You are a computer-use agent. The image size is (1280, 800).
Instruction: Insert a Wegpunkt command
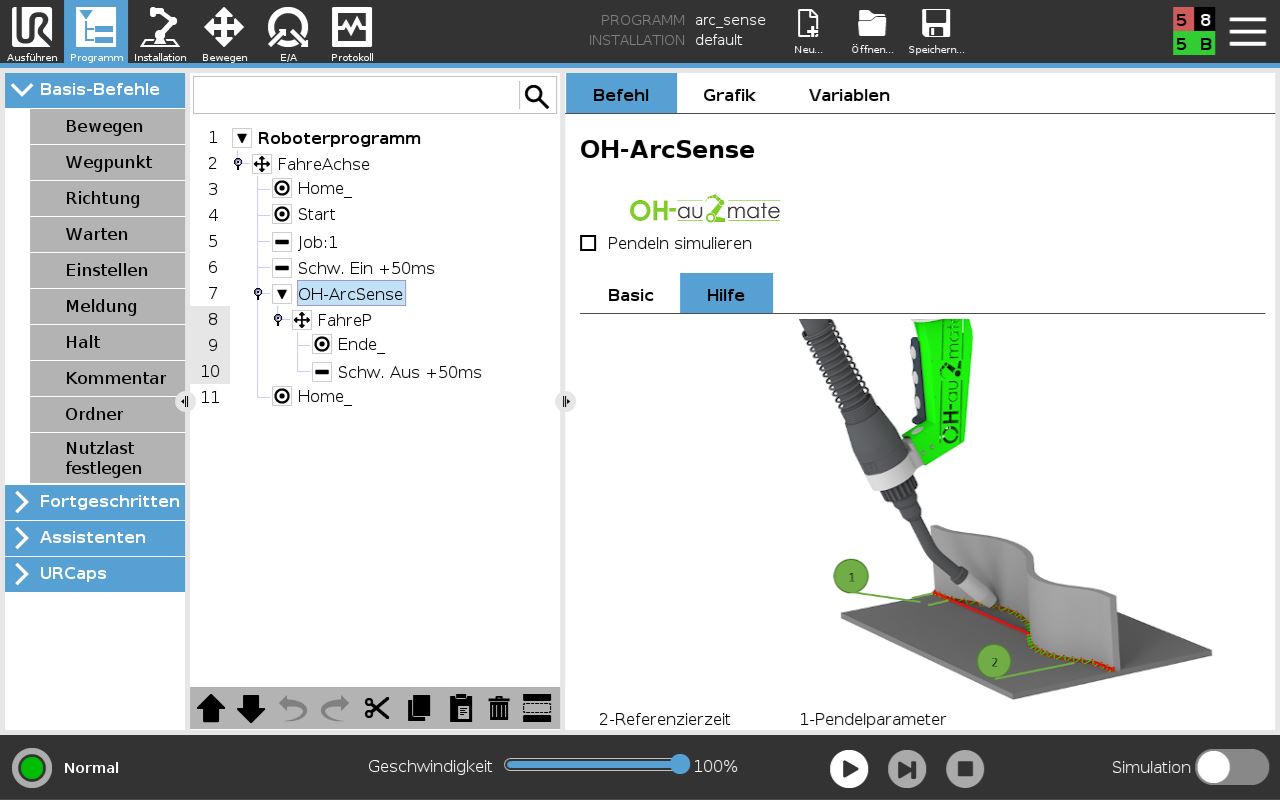[x=107, y=162]
